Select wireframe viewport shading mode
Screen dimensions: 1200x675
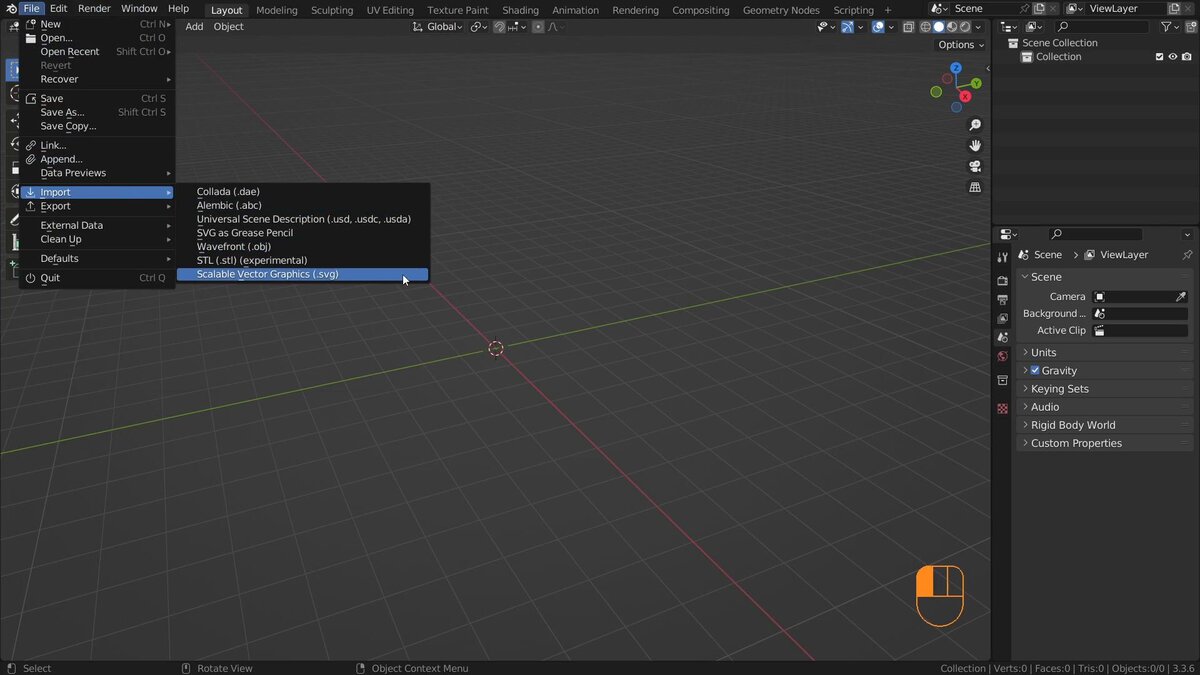coord(925,26)
